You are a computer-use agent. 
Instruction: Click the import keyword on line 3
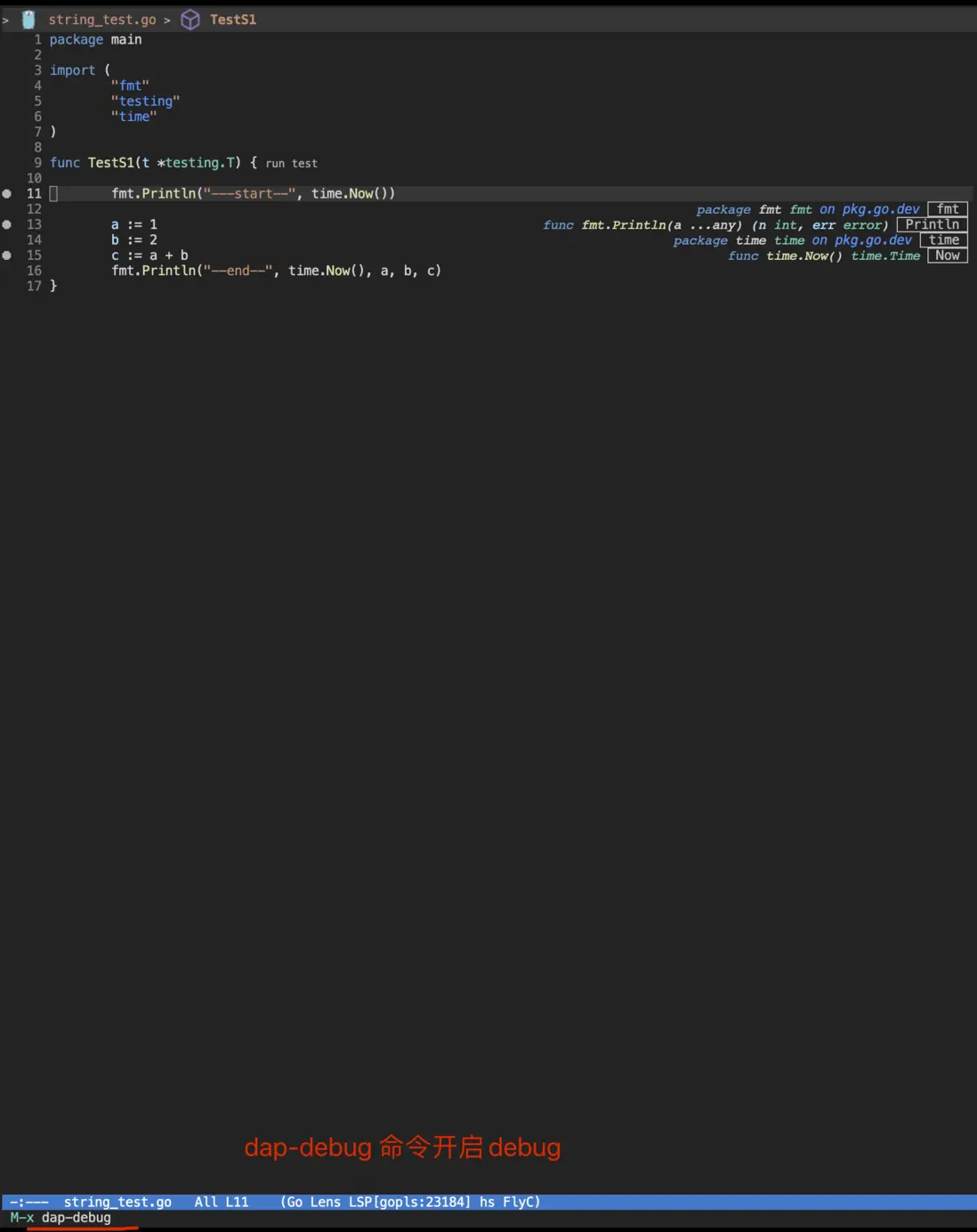(72, 70)
